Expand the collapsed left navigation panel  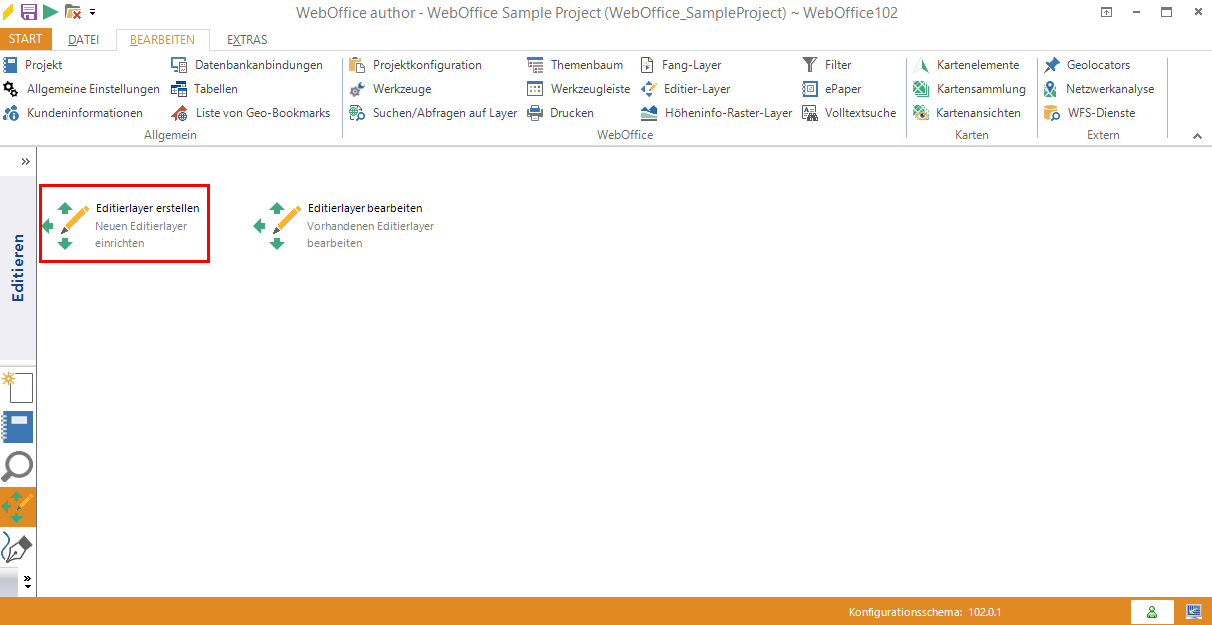[x=26, y=161]
